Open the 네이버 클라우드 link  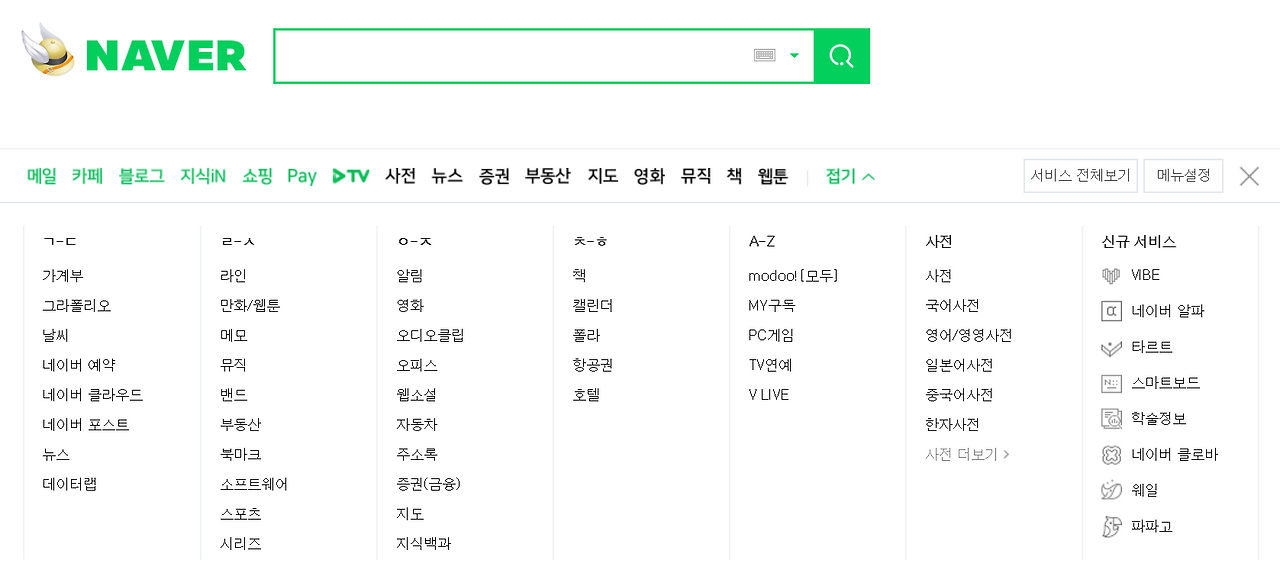[93, 395]
